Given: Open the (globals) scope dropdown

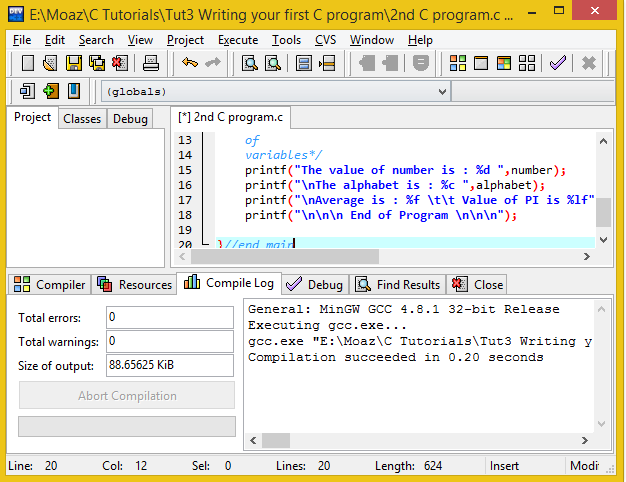Looking at the screenshot, I should coord(276,91).
